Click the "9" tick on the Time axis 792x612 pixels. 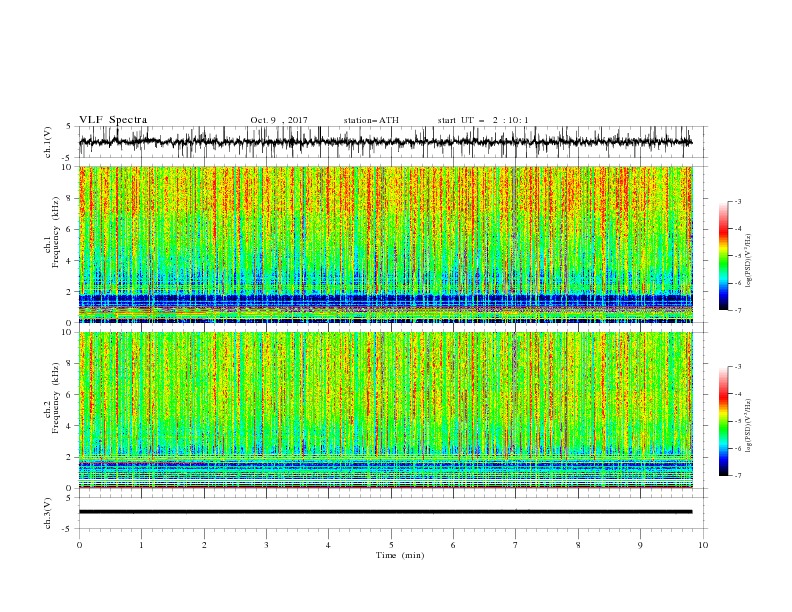(x=640, y=545)
